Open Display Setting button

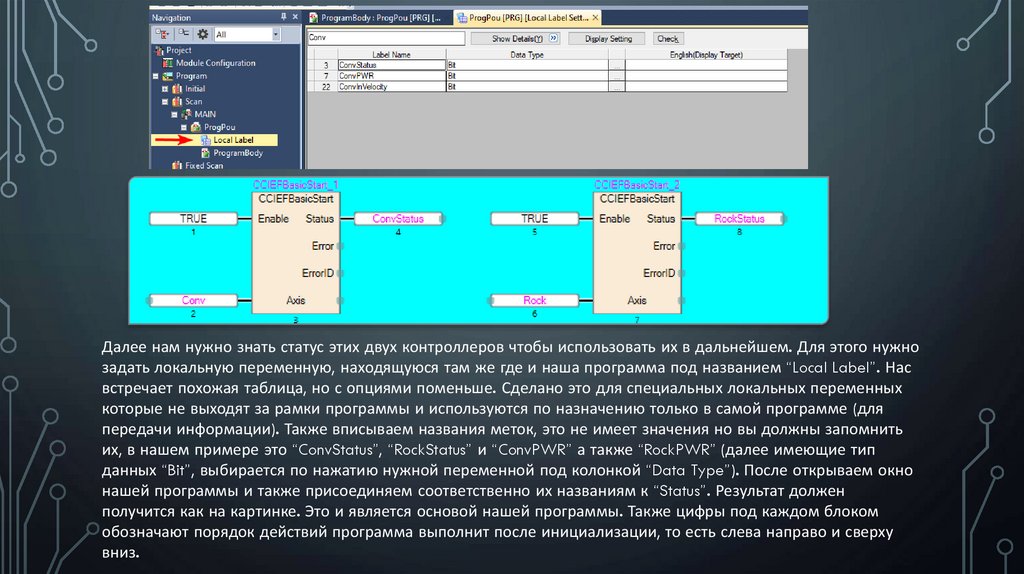tap(608, 39)
